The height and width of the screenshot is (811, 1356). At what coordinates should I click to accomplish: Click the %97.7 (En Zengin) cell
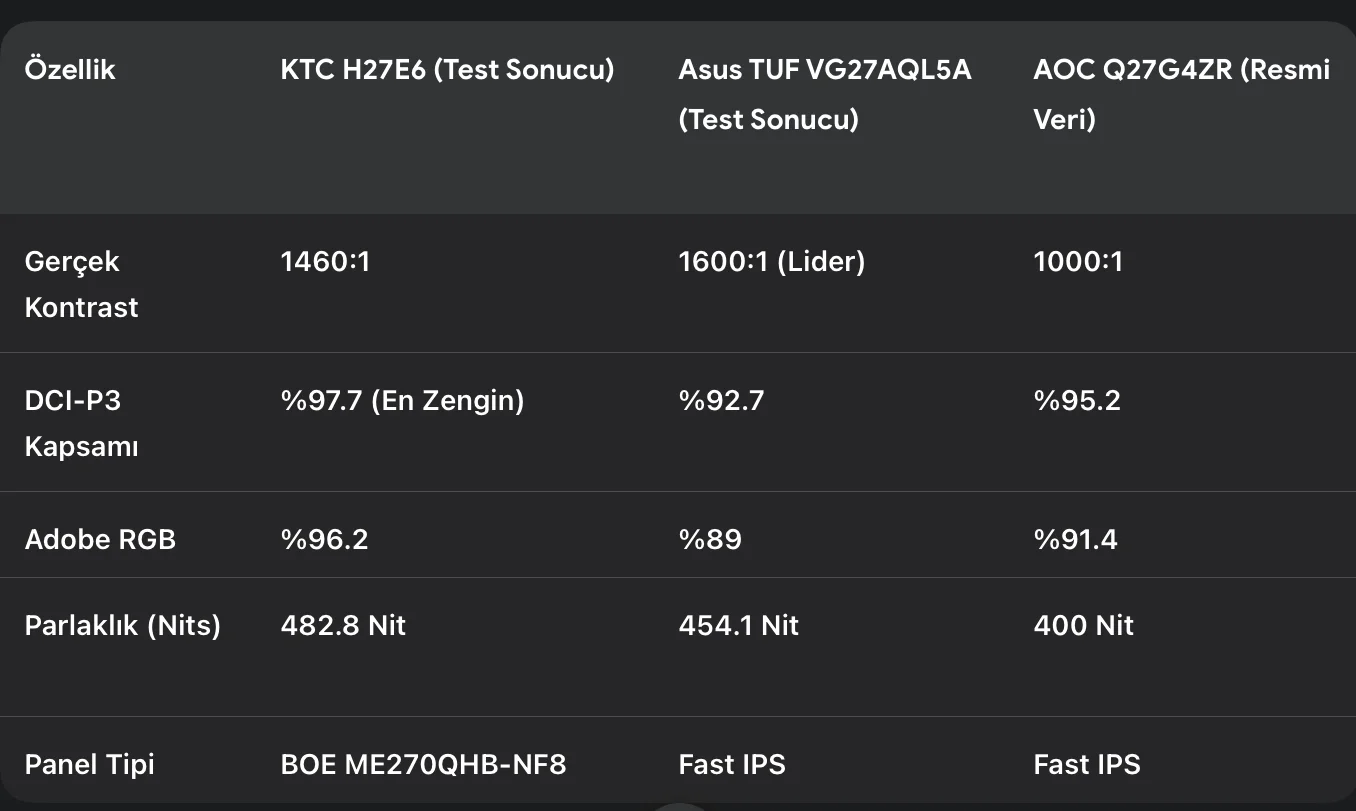point(402,401)
